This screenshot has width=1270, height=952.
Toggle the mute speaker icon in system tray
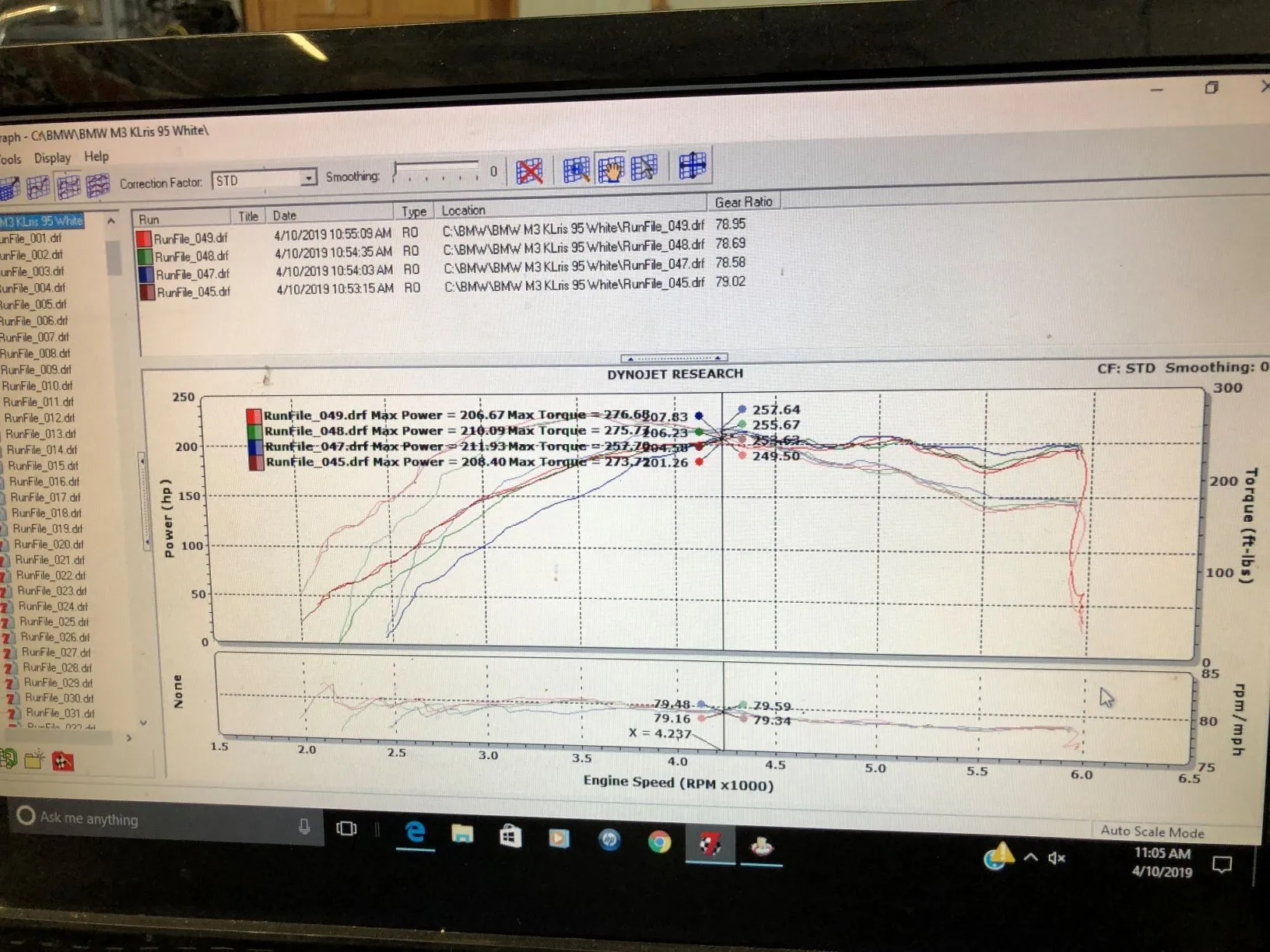(1056, 858)
